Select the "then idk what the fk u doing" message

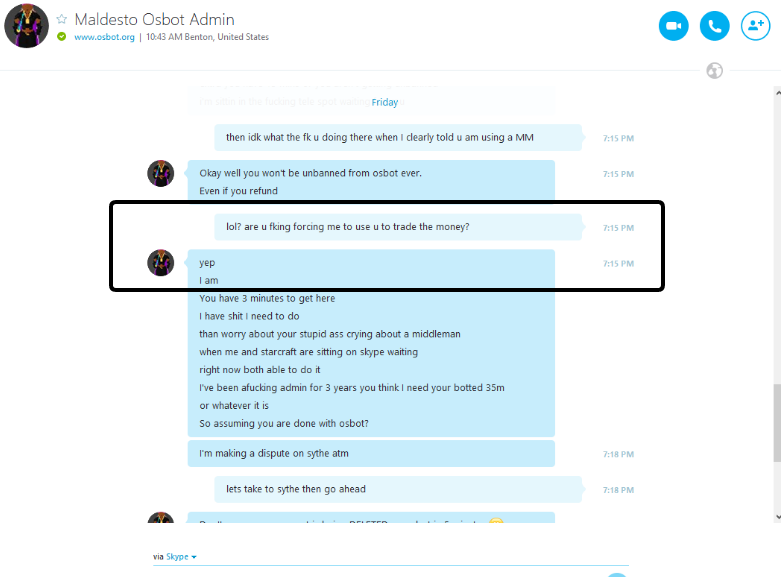click(398, 138)
